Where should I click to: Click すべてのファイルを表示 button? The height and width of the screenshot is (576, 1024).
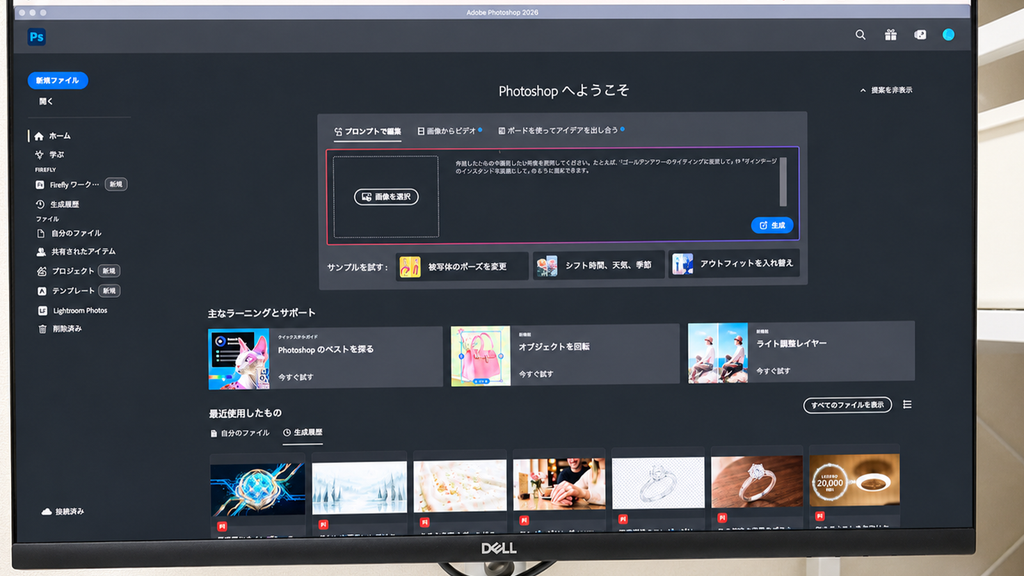(x=847, y=405)
